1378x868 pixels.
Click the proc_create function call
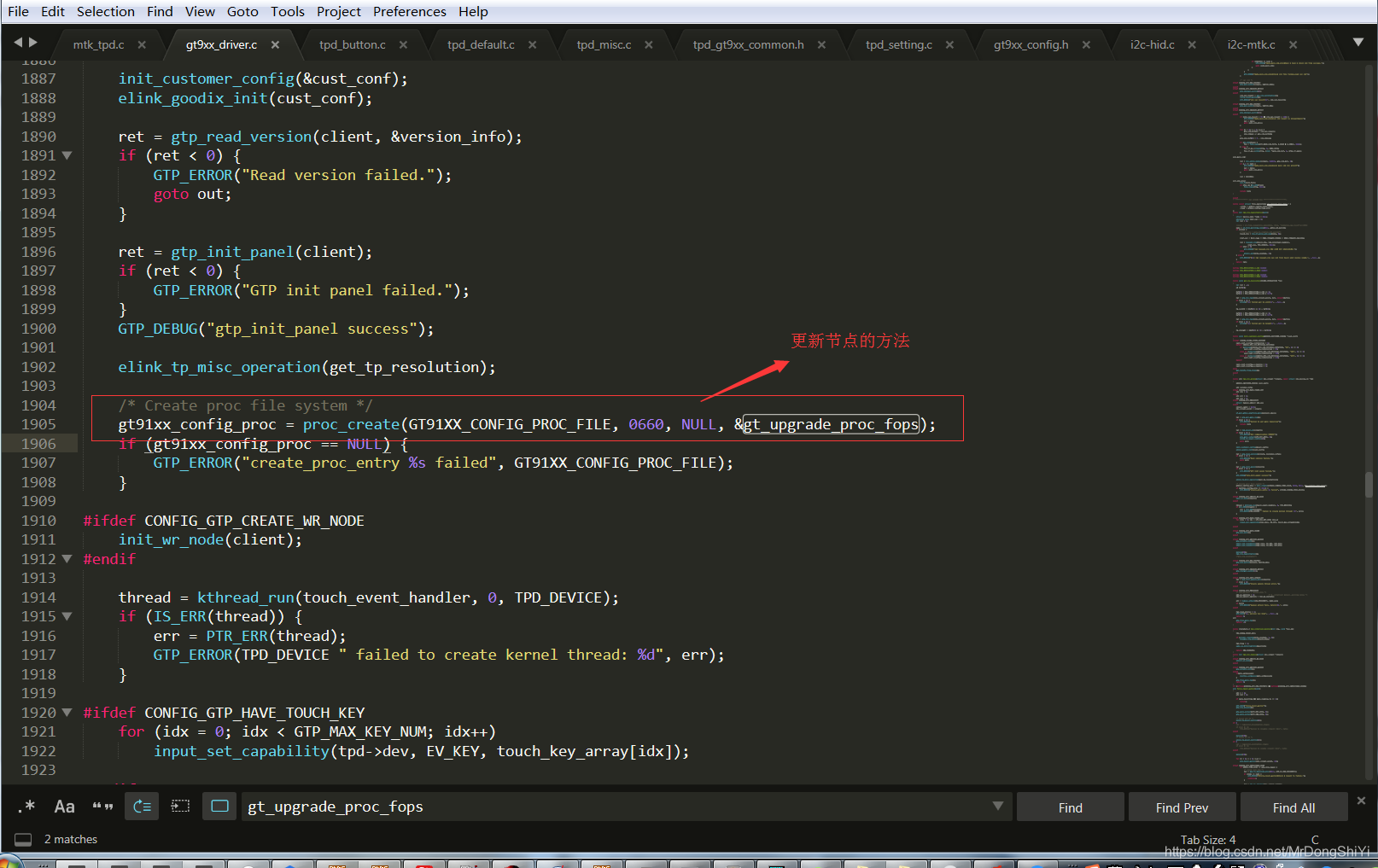tap(351, 424)
